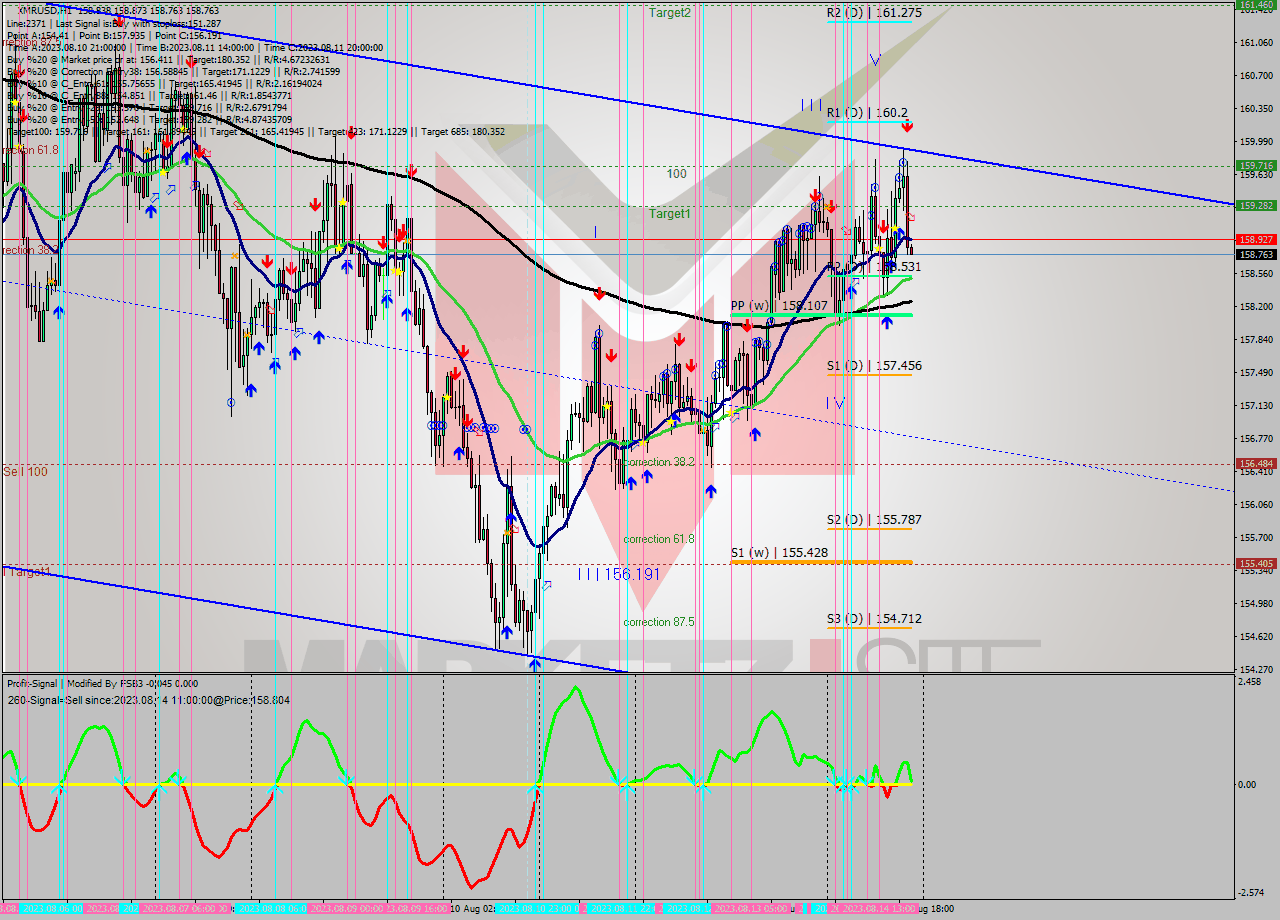This screenshot has height=920, width=1280.
Task: Select the correction 61.8 Fibonacci label
Action: pos(658,539)
